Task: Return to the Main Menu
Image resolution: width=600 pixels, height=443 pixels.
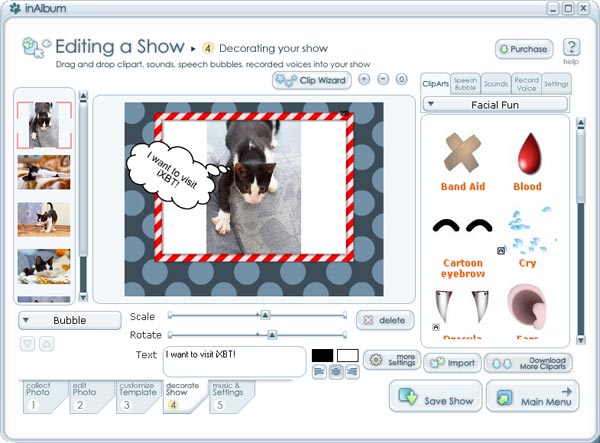Action: tap(533, 396)
